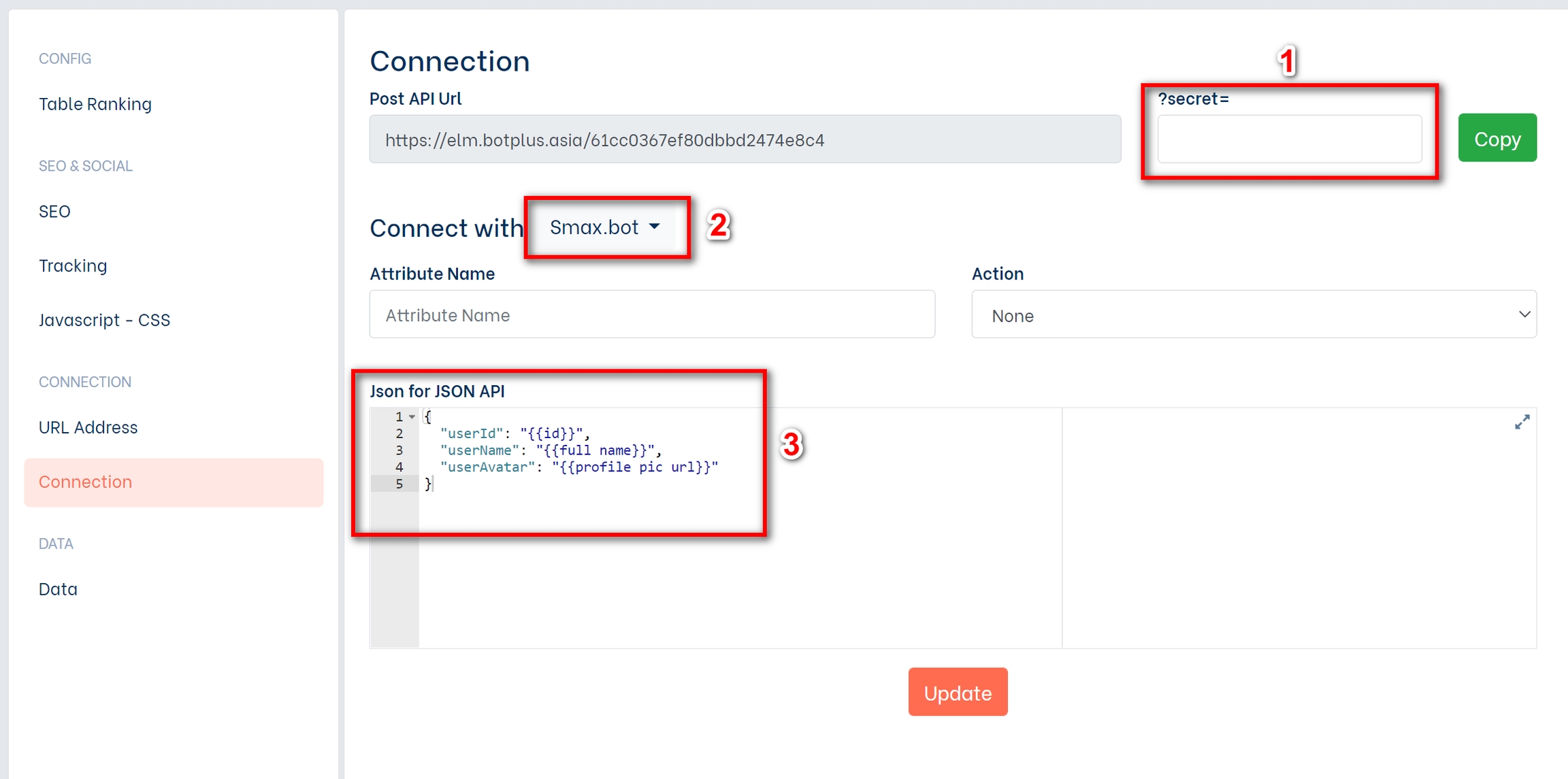The height and width of the screenshot is (779, 1568).
Task: Click the orange Update button
Action: (957, 692)
